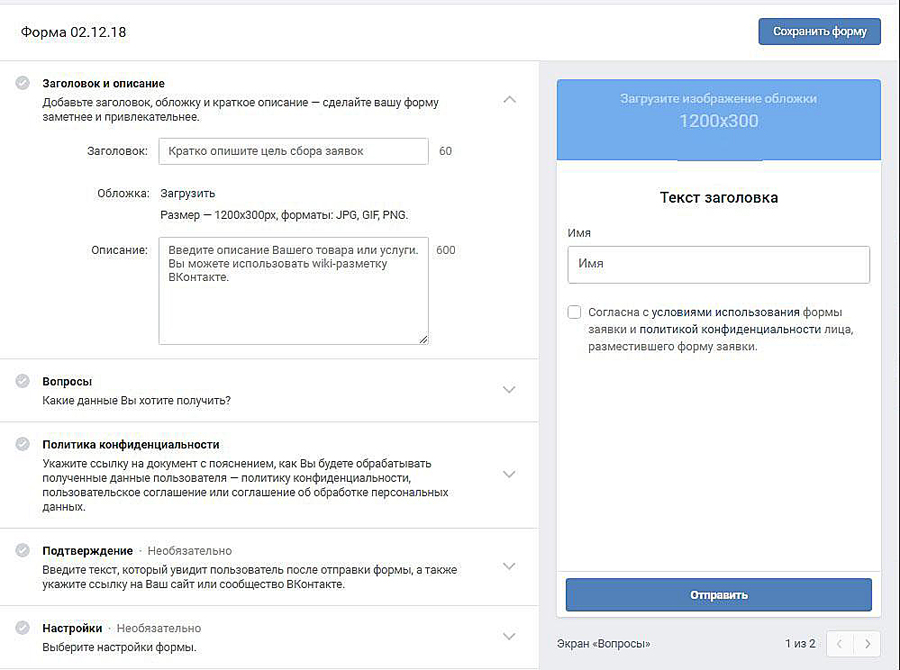Viewport: 900px width, 670px height.
Task: Click the Имя input in preview
Action: pos(718,265)
